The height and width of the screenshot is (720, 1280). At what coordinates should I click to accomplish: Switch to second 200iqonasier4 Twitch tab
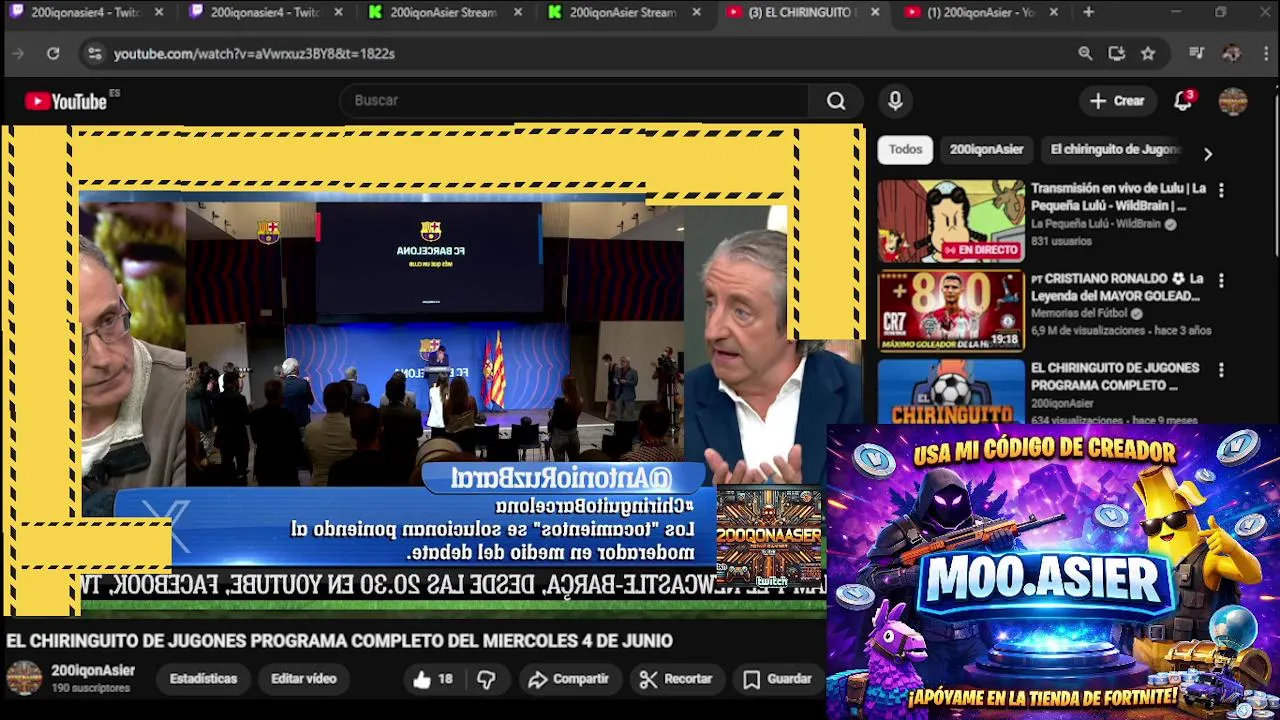(266, 13)
